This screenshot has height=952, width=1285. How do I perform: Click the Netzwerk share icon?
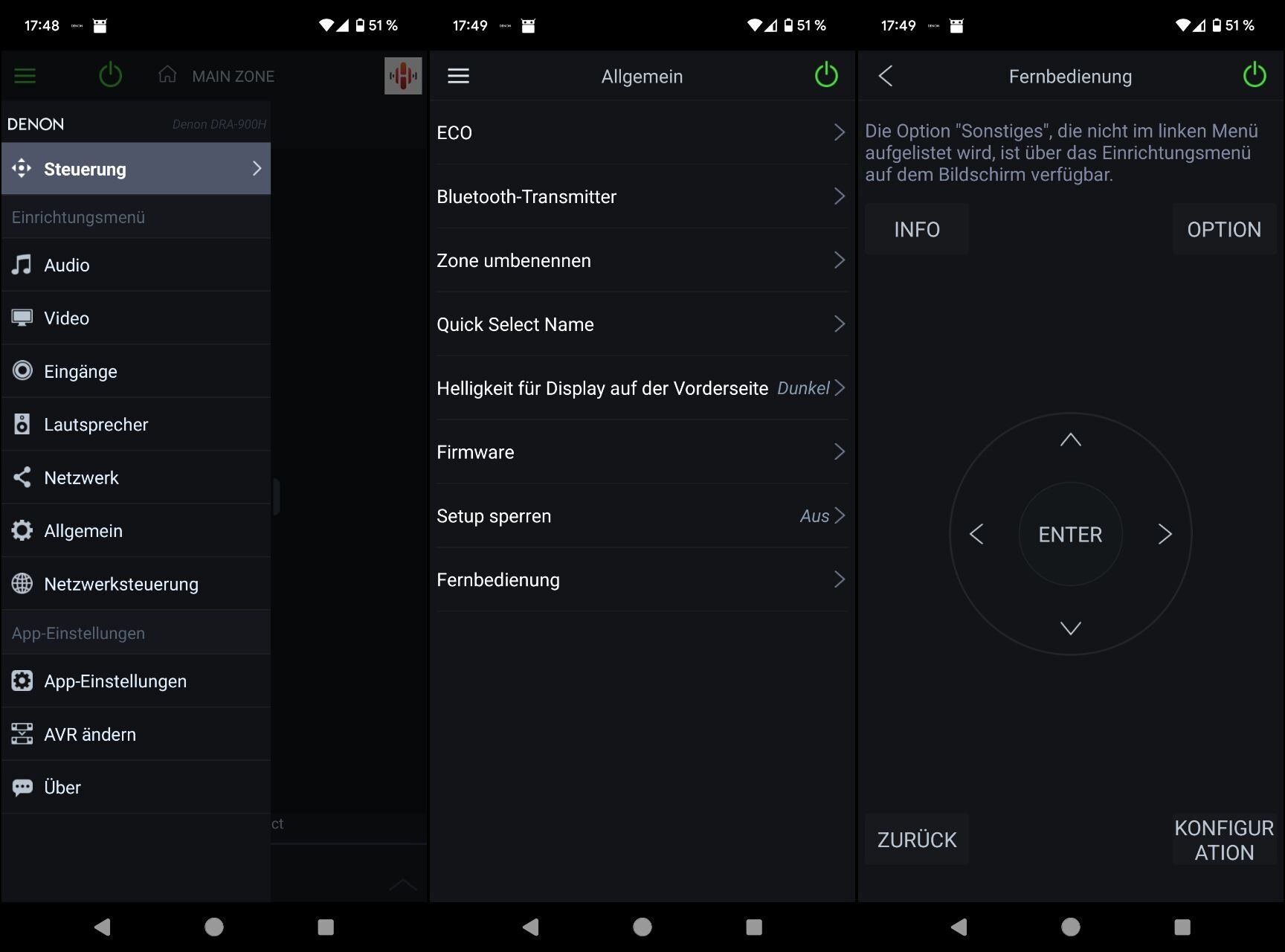click(x=22, y=477)
